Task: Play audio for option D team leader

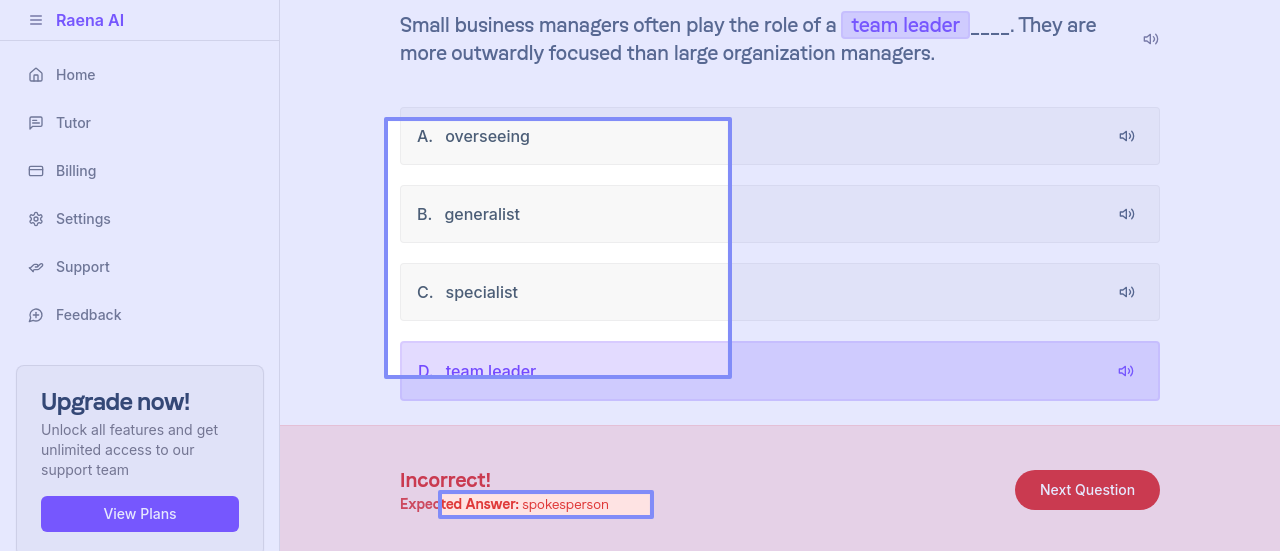Action: pos(1126,371)
